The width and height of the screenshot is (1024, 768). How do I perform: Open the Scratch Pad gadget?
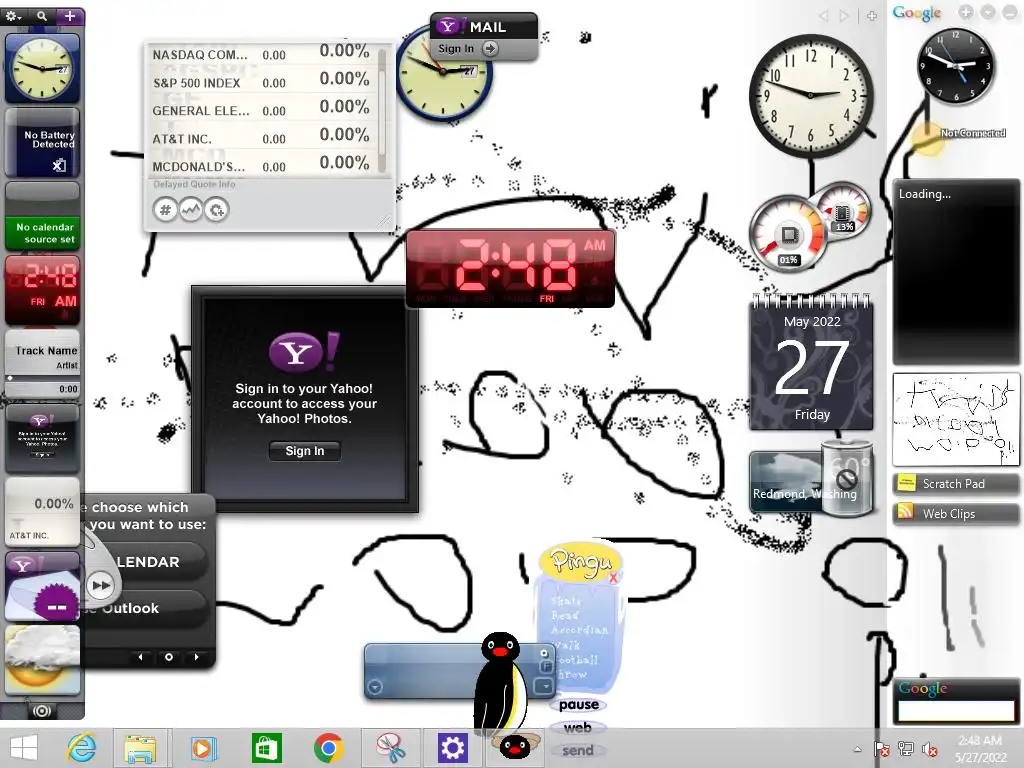[955, 484]
